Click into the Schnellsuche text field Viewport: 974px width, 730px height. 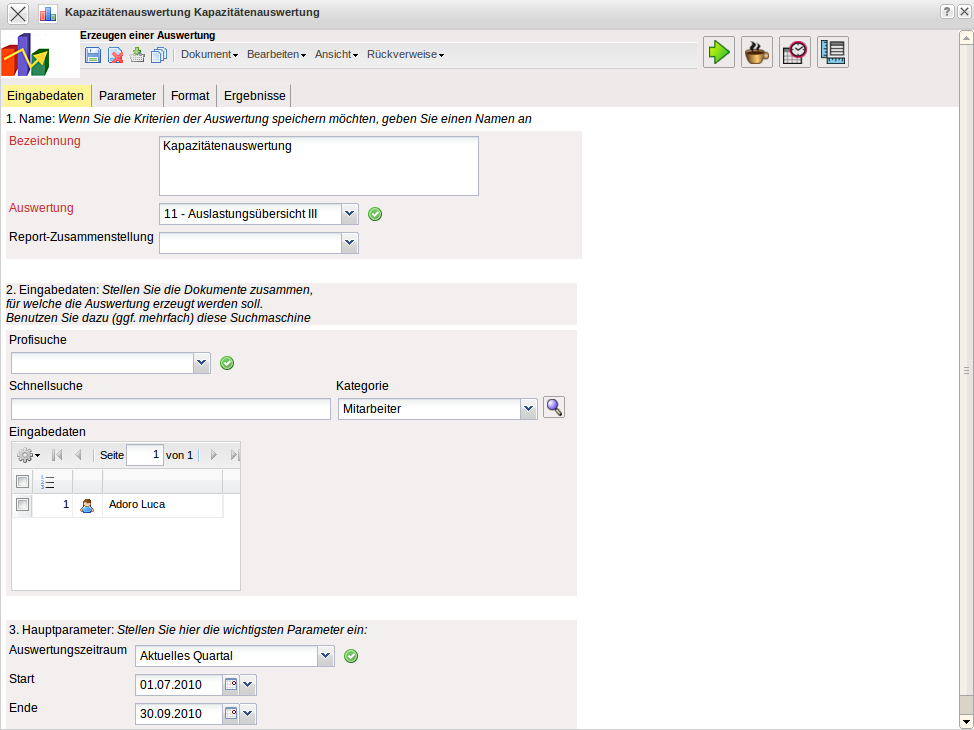coord(170,409)
